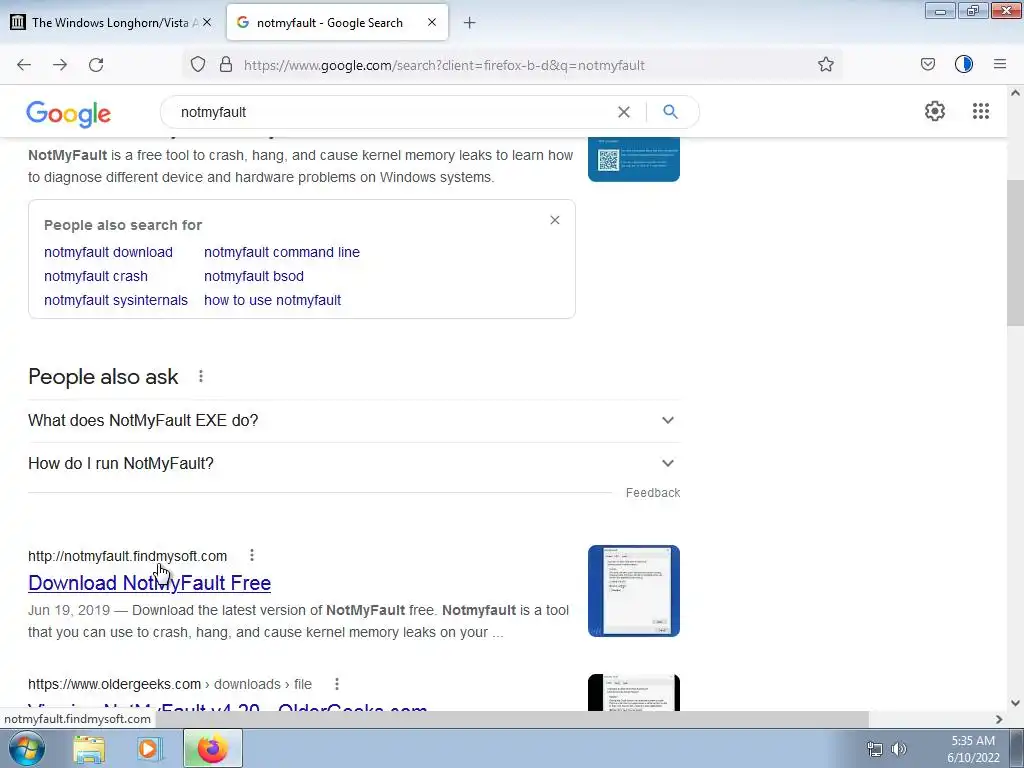Bookmark this page with the star icon
The height and width of the screenshot is (768, 1024).
(825, 65)
